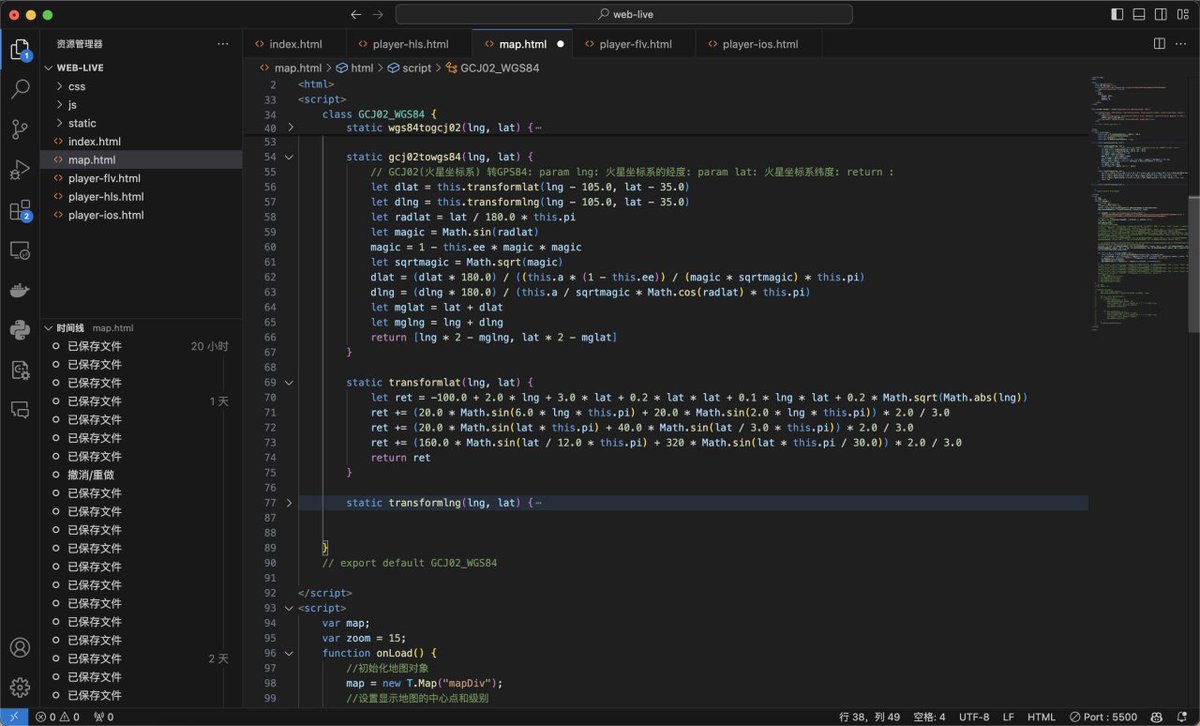The image size is (1200, 726).
Task: Open the 撤消/重做 timeline entry
Action: pos(141,474)
